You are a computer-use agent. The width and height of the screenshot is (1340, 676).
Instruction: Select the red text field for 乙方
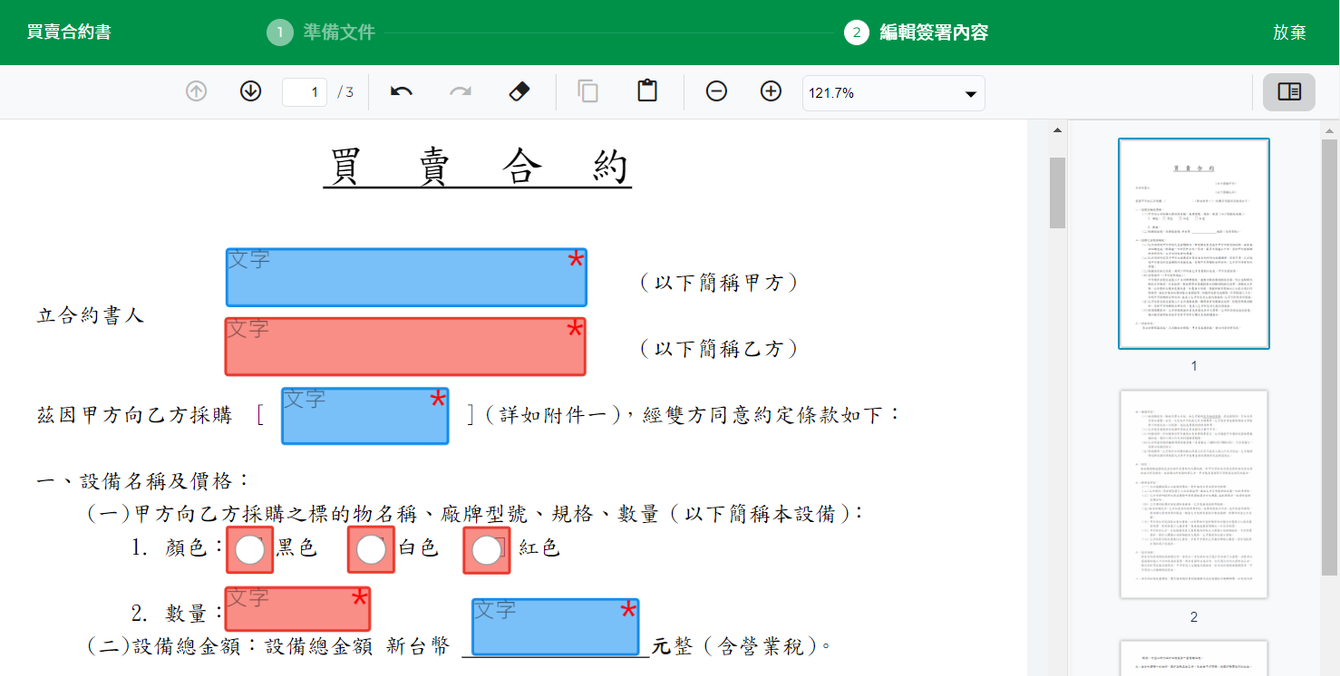tap(405, 347)
